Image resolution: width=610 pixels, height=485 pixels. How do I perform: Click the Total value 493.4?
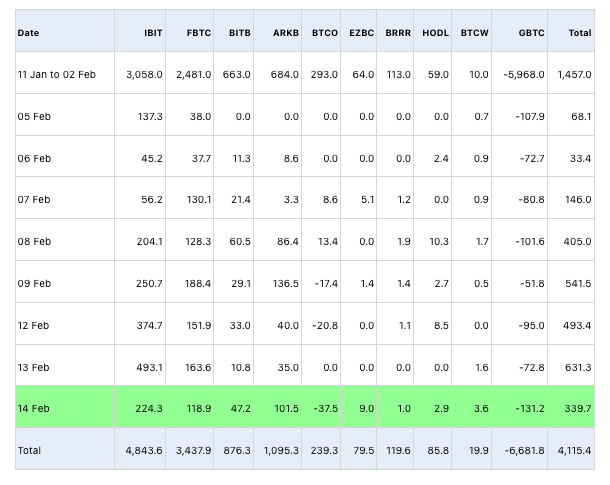click(577, 326)
